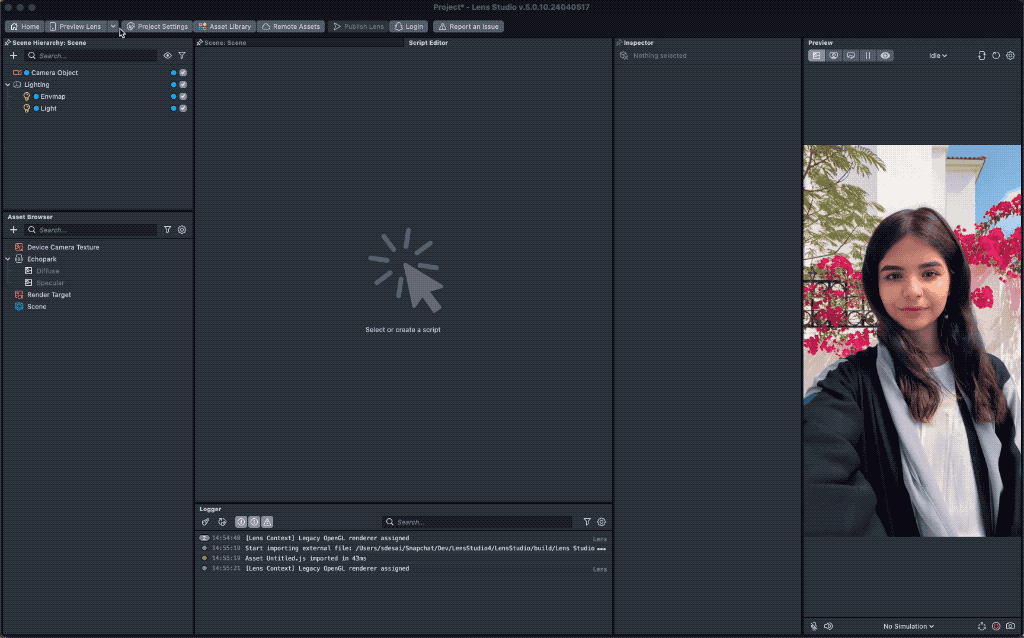Open the No Simulation dropdown
The image size is (1024, 638).
tap(908, 626)
